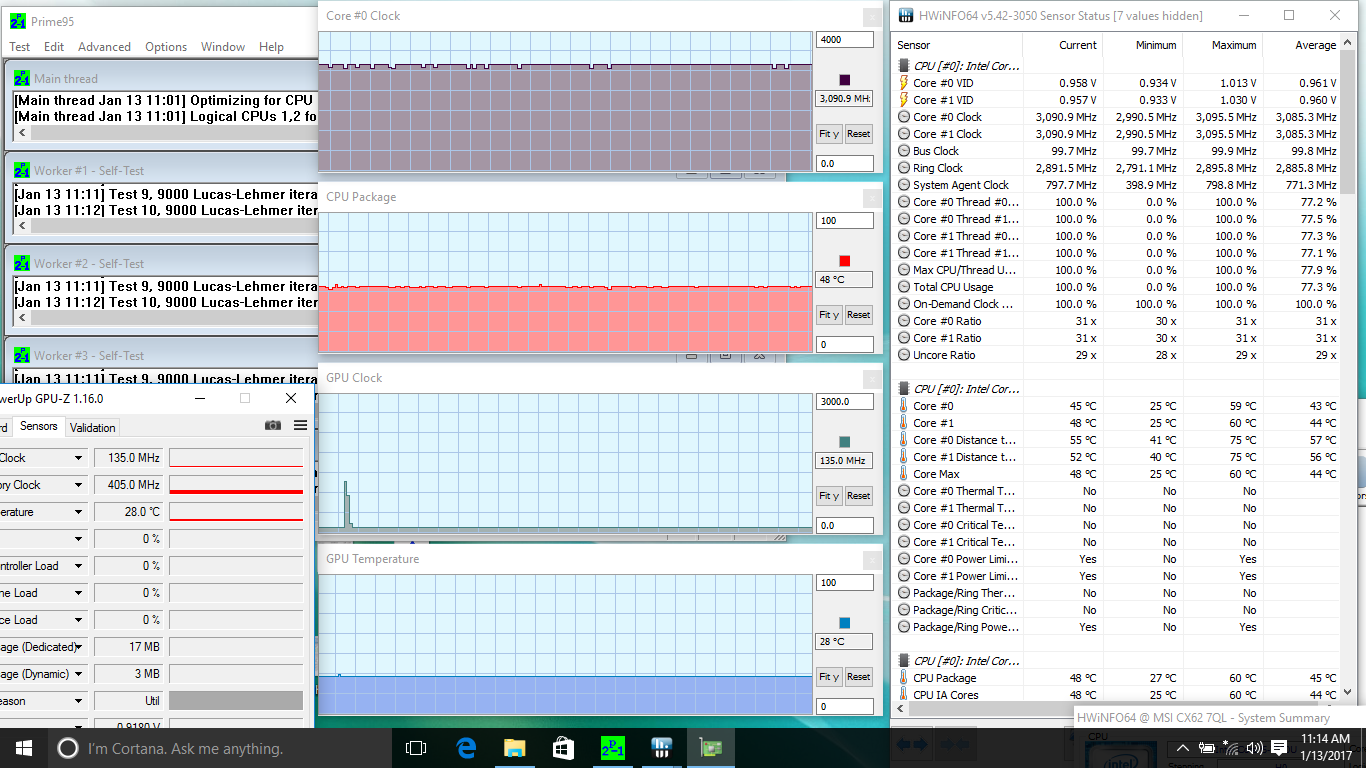Click Reset in GPU Clock graph
1366x768 pixels.
click(x=858, y=496)
